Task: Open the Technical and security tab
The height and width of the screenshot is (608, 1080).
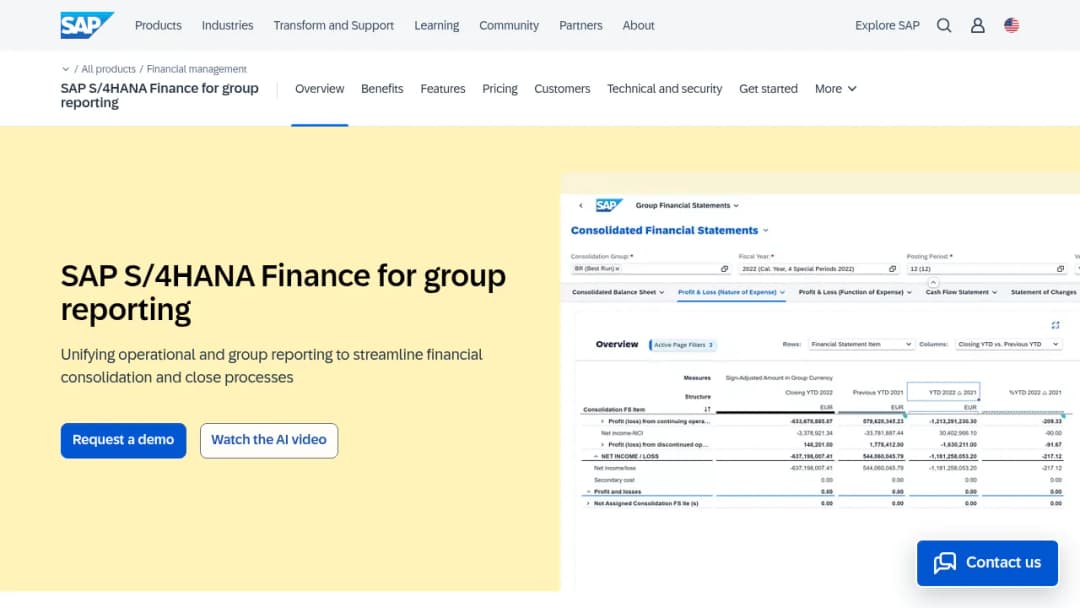Action: pyautogui.click(x=665, y=89)
